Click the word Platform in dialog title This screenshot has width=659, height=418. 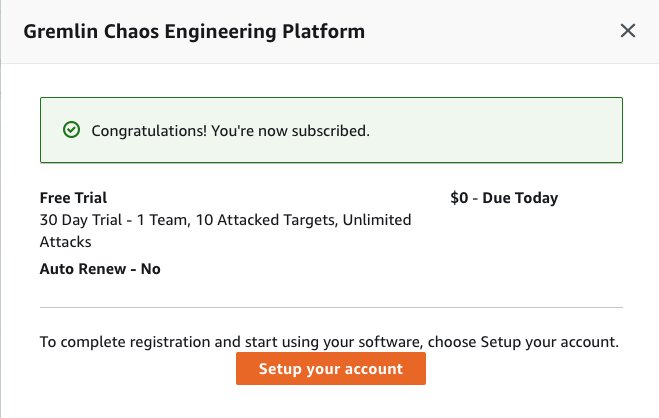pyautogui.click(x=323, y=32)
